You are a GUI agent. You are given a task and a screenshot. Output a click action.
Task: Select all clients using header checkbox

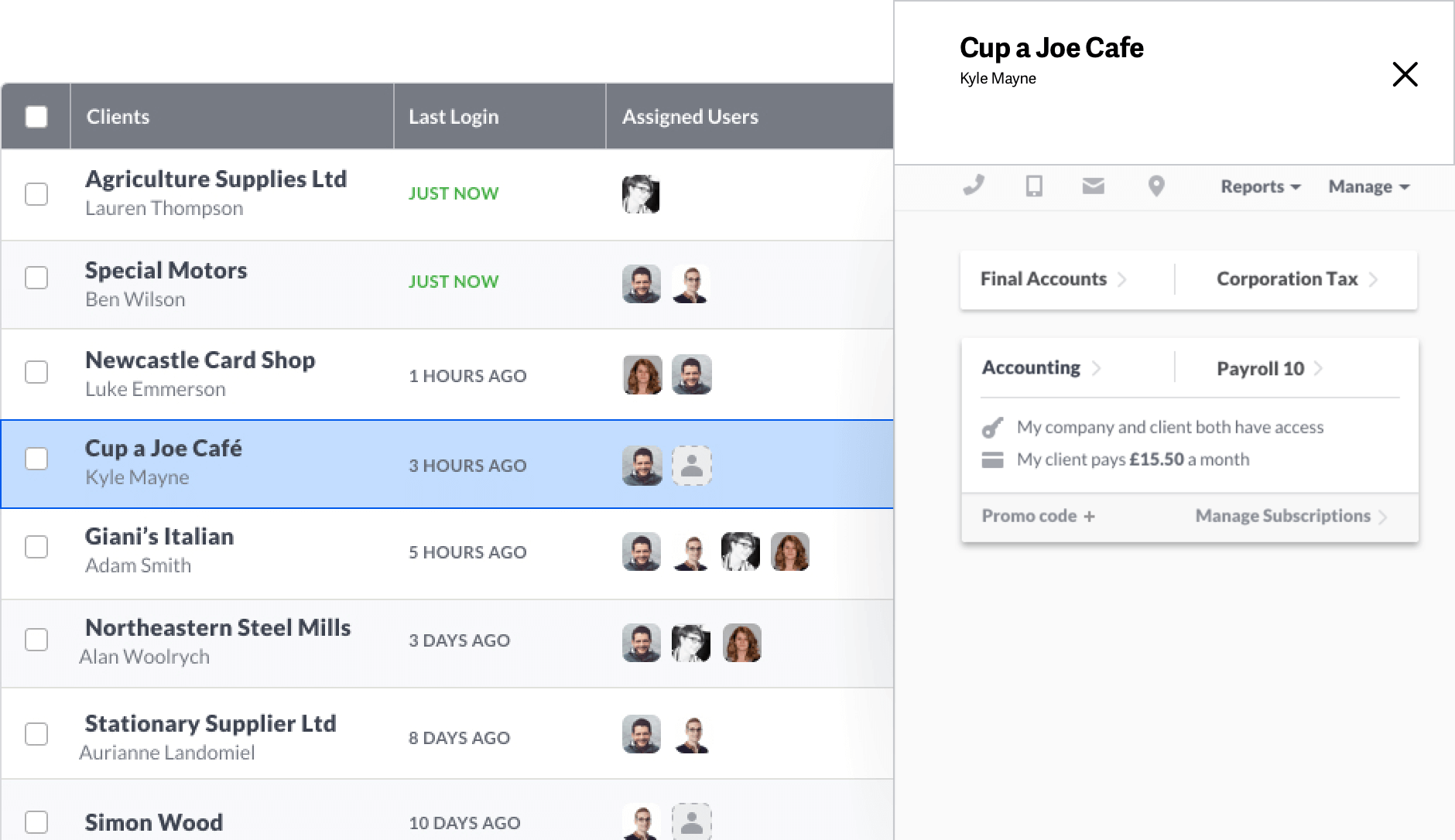click(36, 116)
